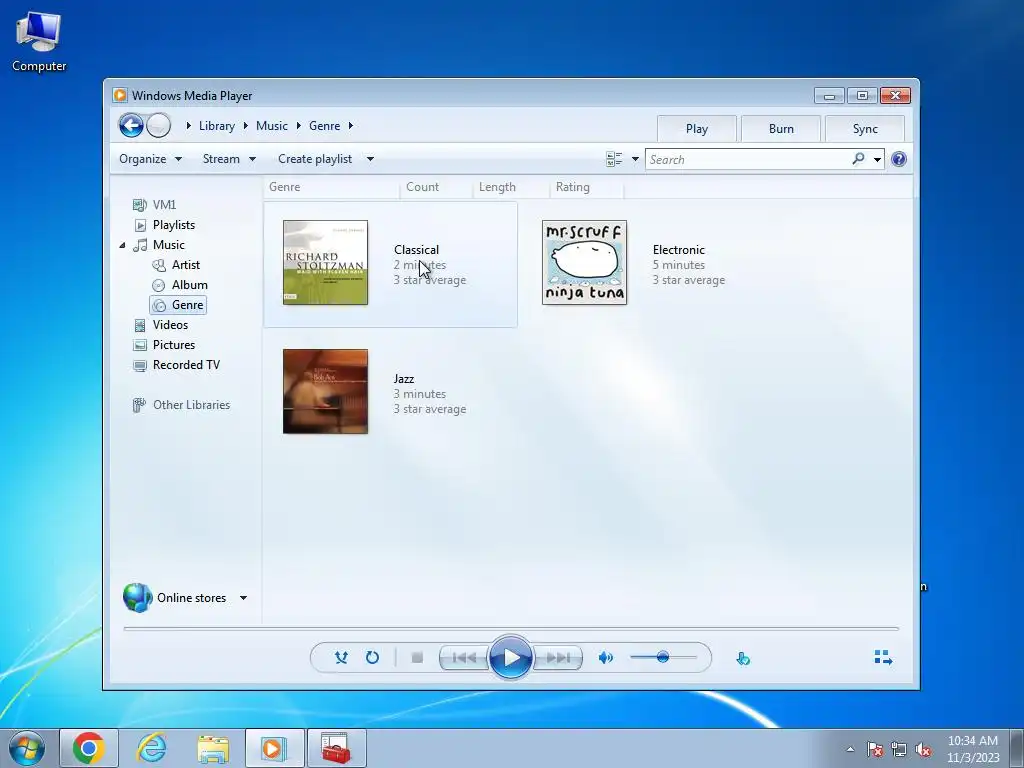Expand the arrow after Genre breadcrumb
The width and height of the screenshot is (1024, 768).
point(351,125)
